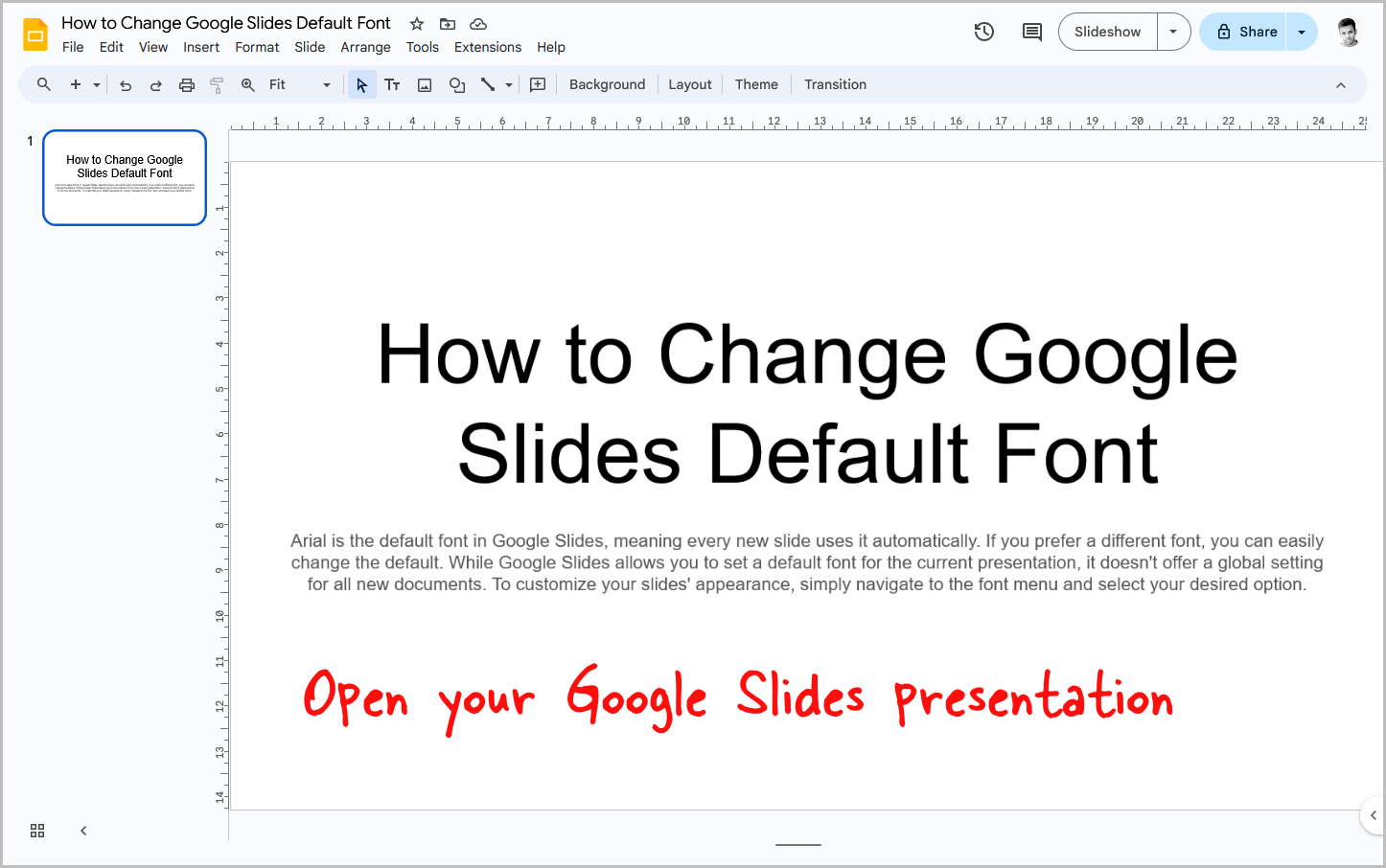The image size is (1386, 868).
Task: Click the Background button
Action: pyautogui.click(x=607, y=84)
